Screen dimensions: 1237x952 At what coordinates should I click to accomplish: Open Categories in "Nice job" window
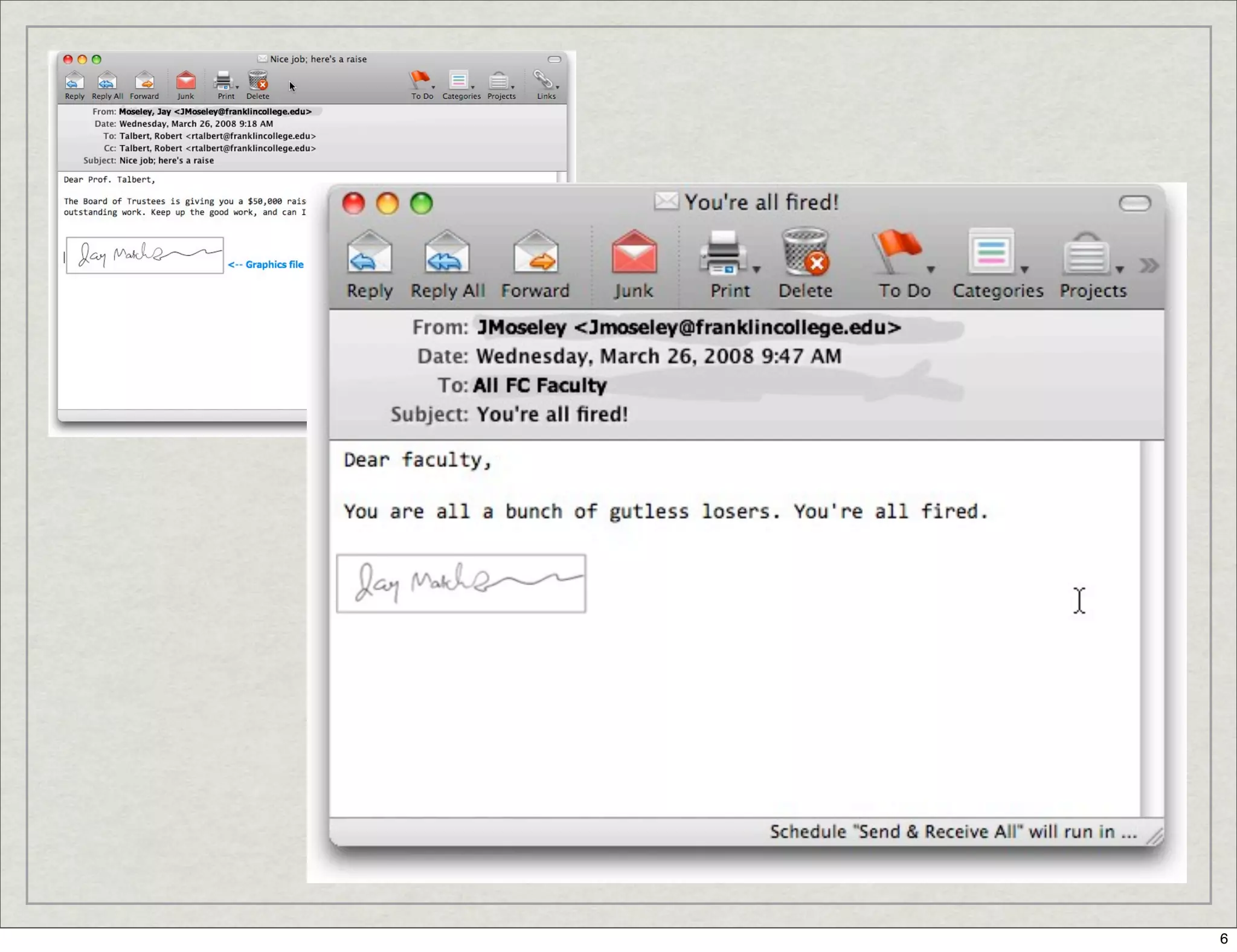pyautogui.click(x=461, y=85)
